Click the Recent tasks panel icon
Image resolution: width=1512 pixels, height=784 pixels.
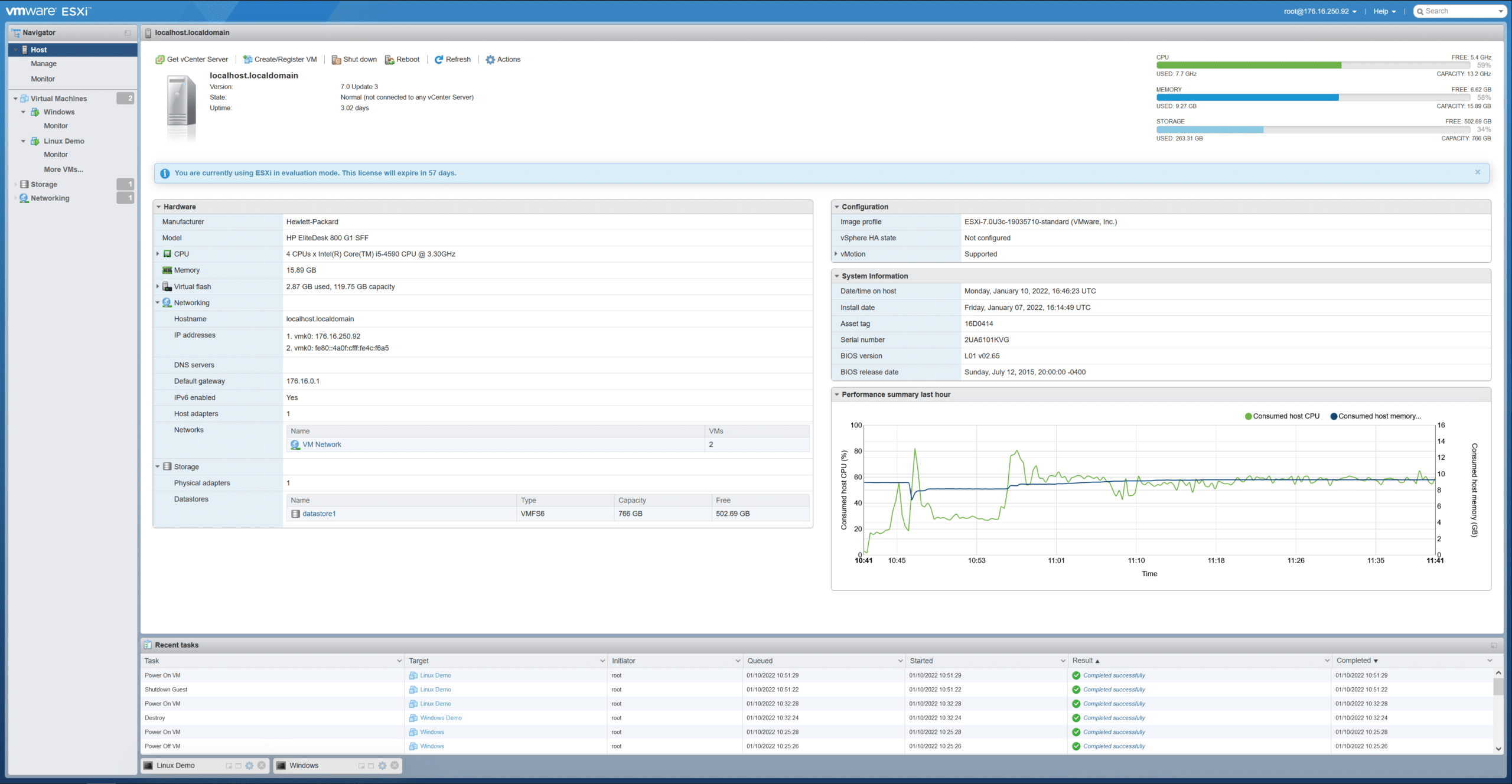coord(148,645)
